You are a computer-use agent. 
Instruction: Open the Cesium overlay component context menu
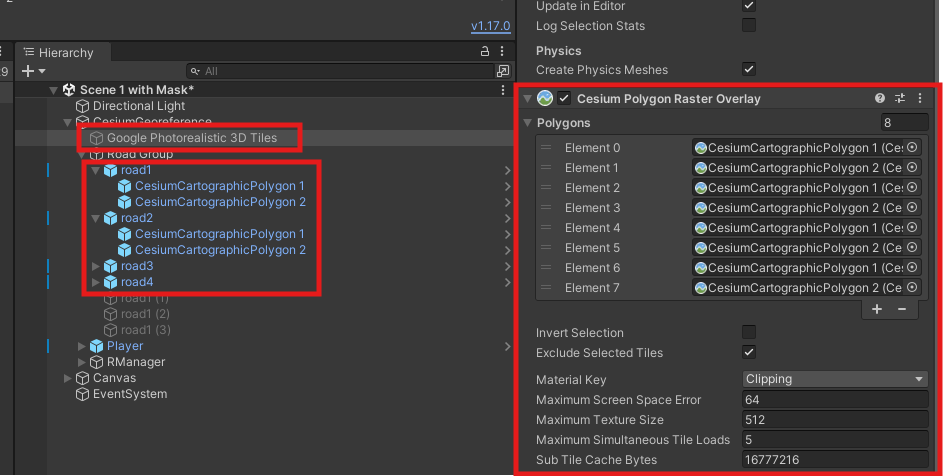[x=920, y=98]
